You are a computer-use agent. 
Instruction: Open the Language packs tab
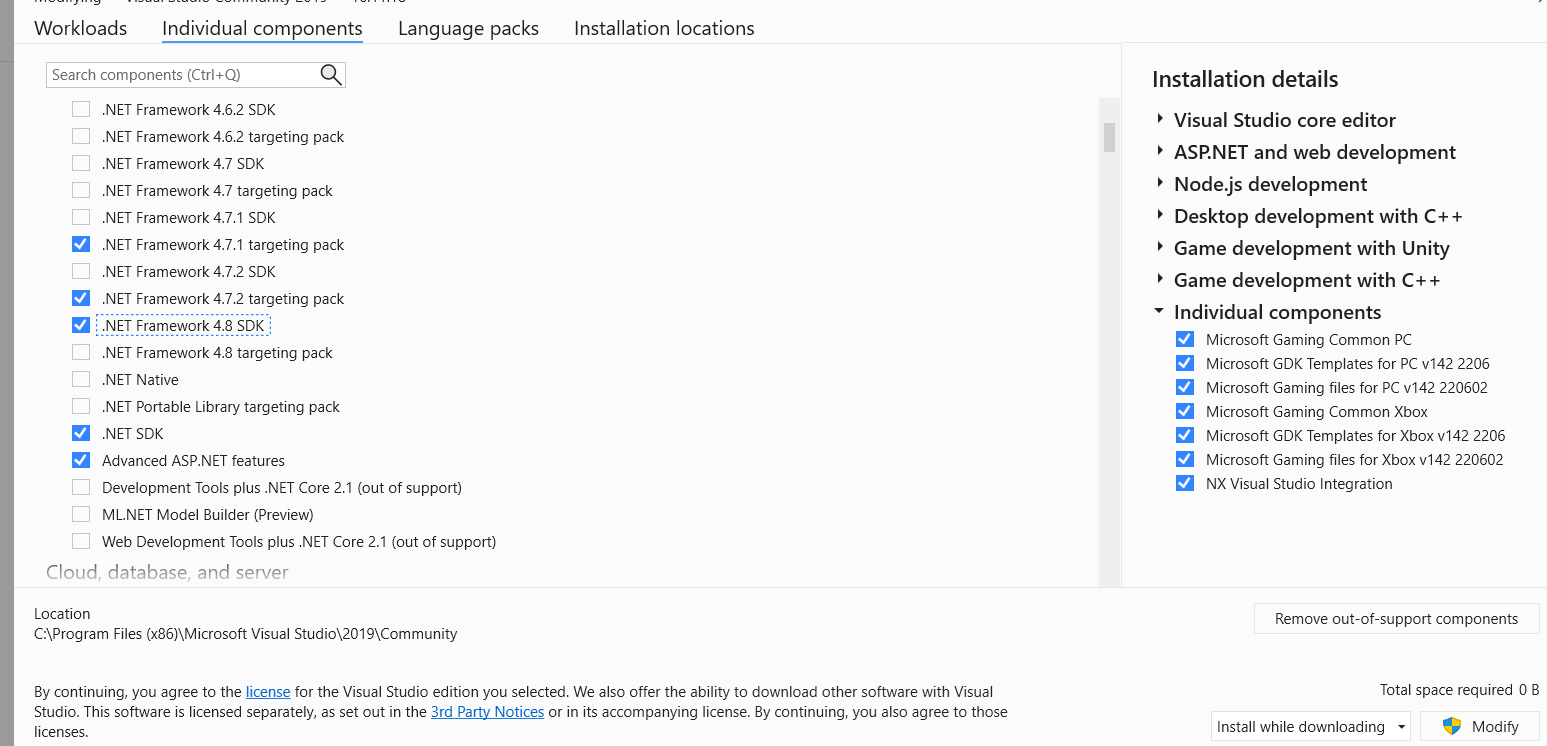pyautogui.click(x=468, y=28)
